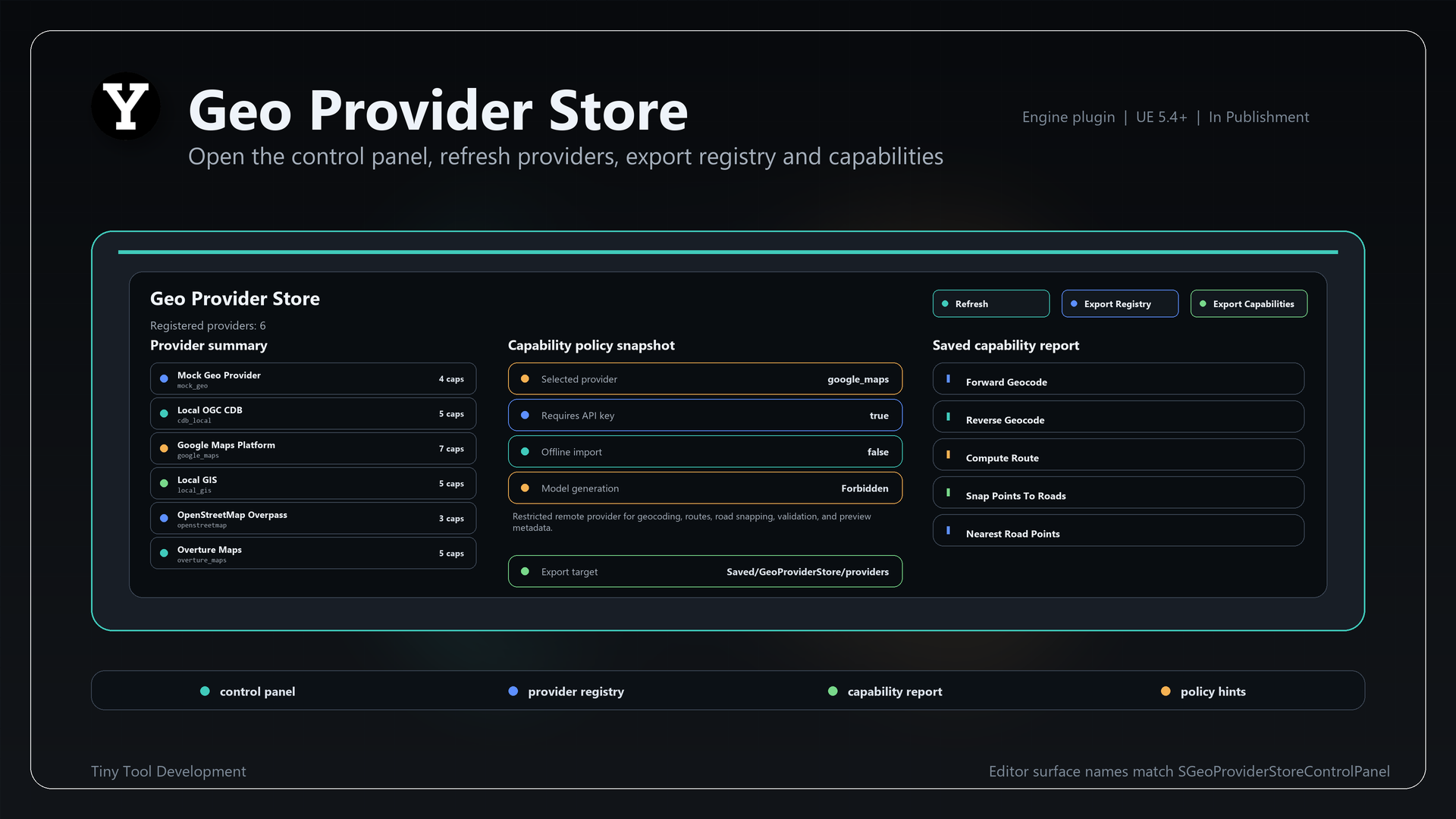Click the 4 caps count
Image resolution: width=1456 pixels, height=819 pixels.
[451, 379]
